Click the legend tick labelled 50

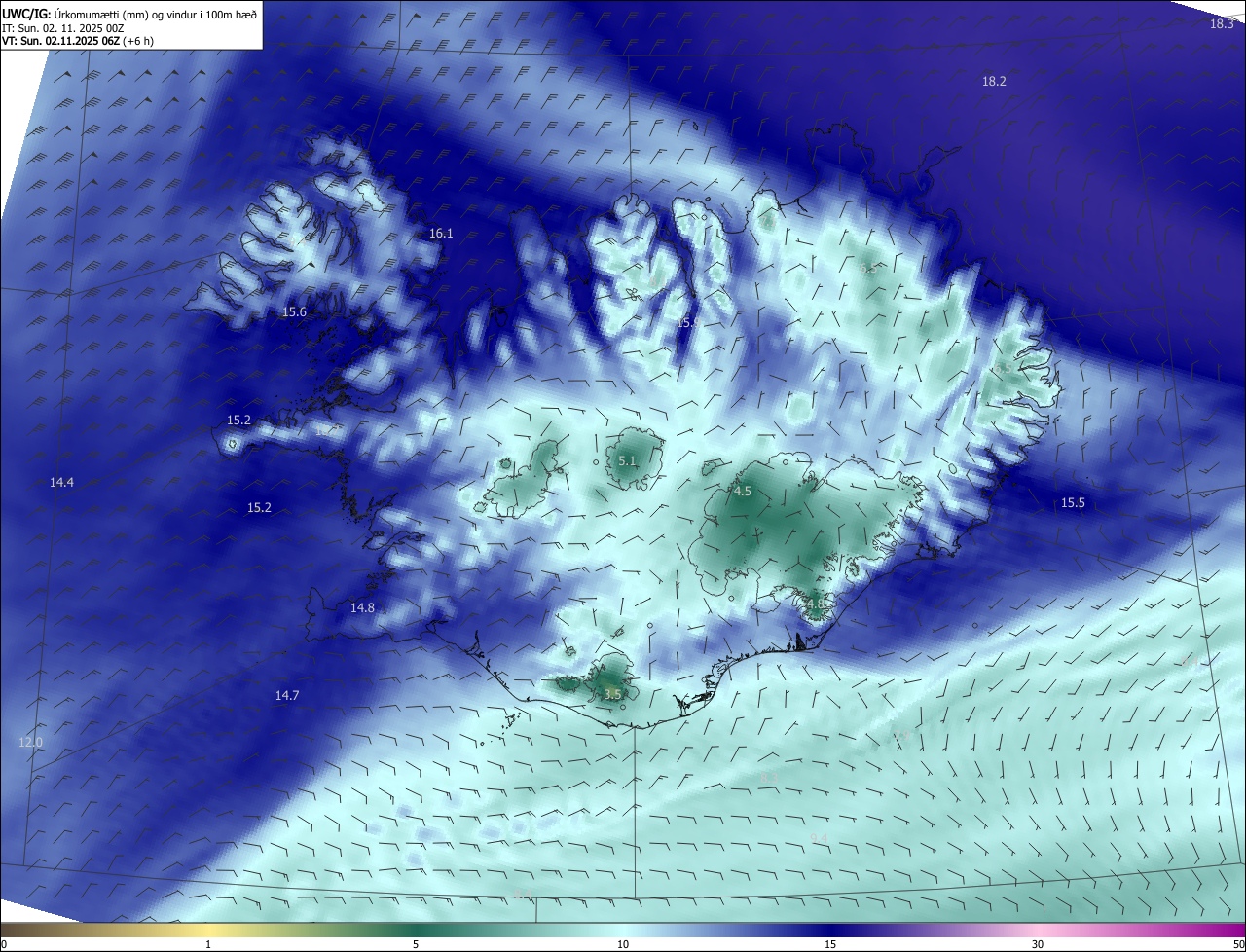(x=1238, y=944)
